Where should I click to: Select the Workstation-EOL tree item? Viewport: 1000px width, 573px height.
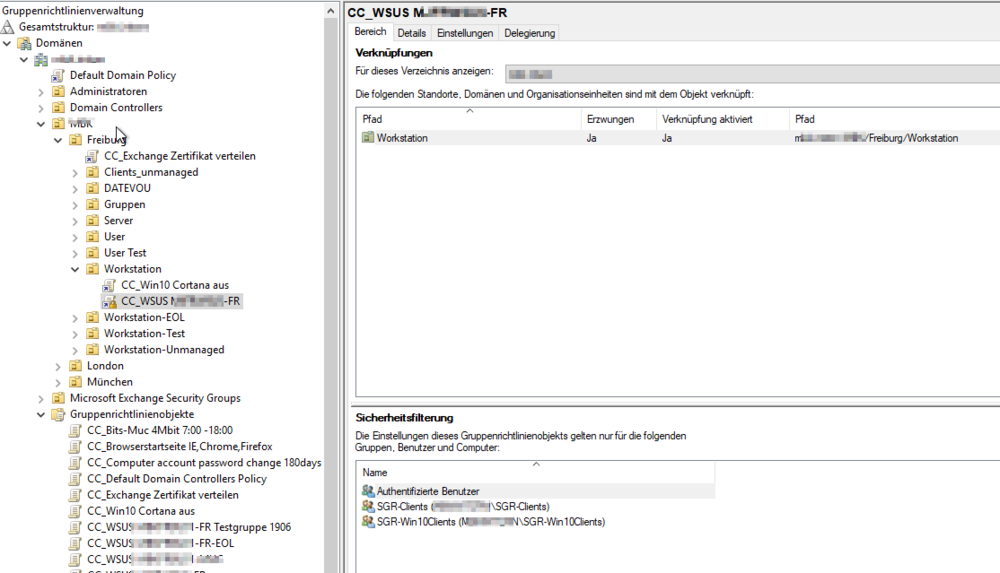[x=144, y=317]
